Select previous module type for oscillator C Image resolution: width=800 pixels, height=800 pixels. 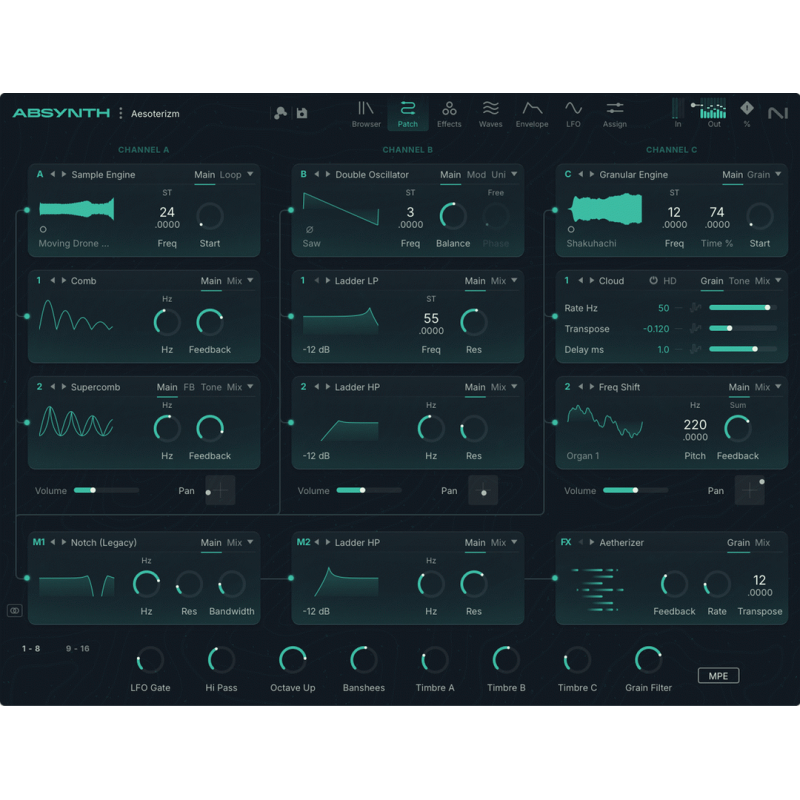click(x=581, y=174)
